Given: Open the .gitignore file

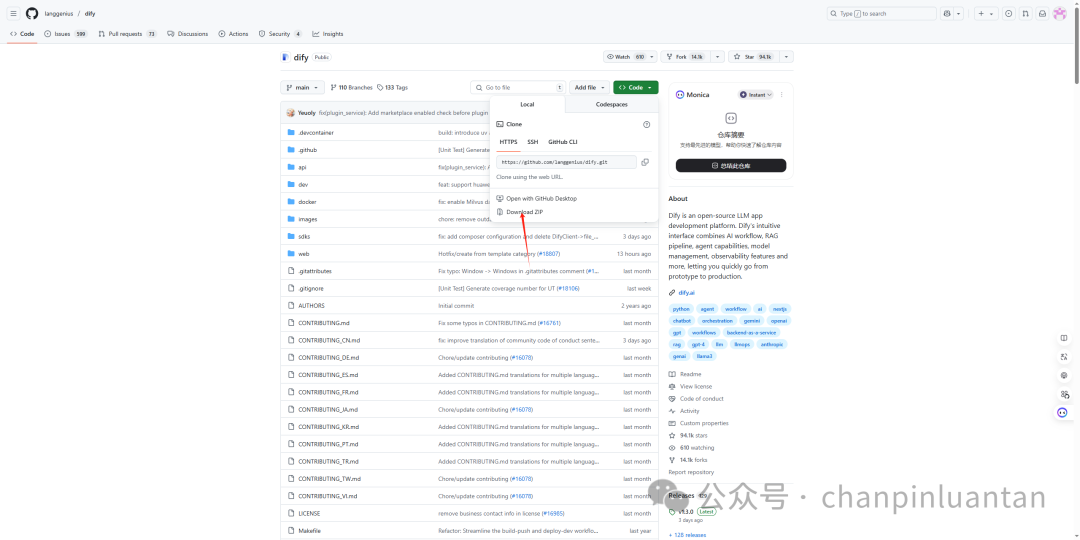Looking at the screenshot, I should click(311, 289).
